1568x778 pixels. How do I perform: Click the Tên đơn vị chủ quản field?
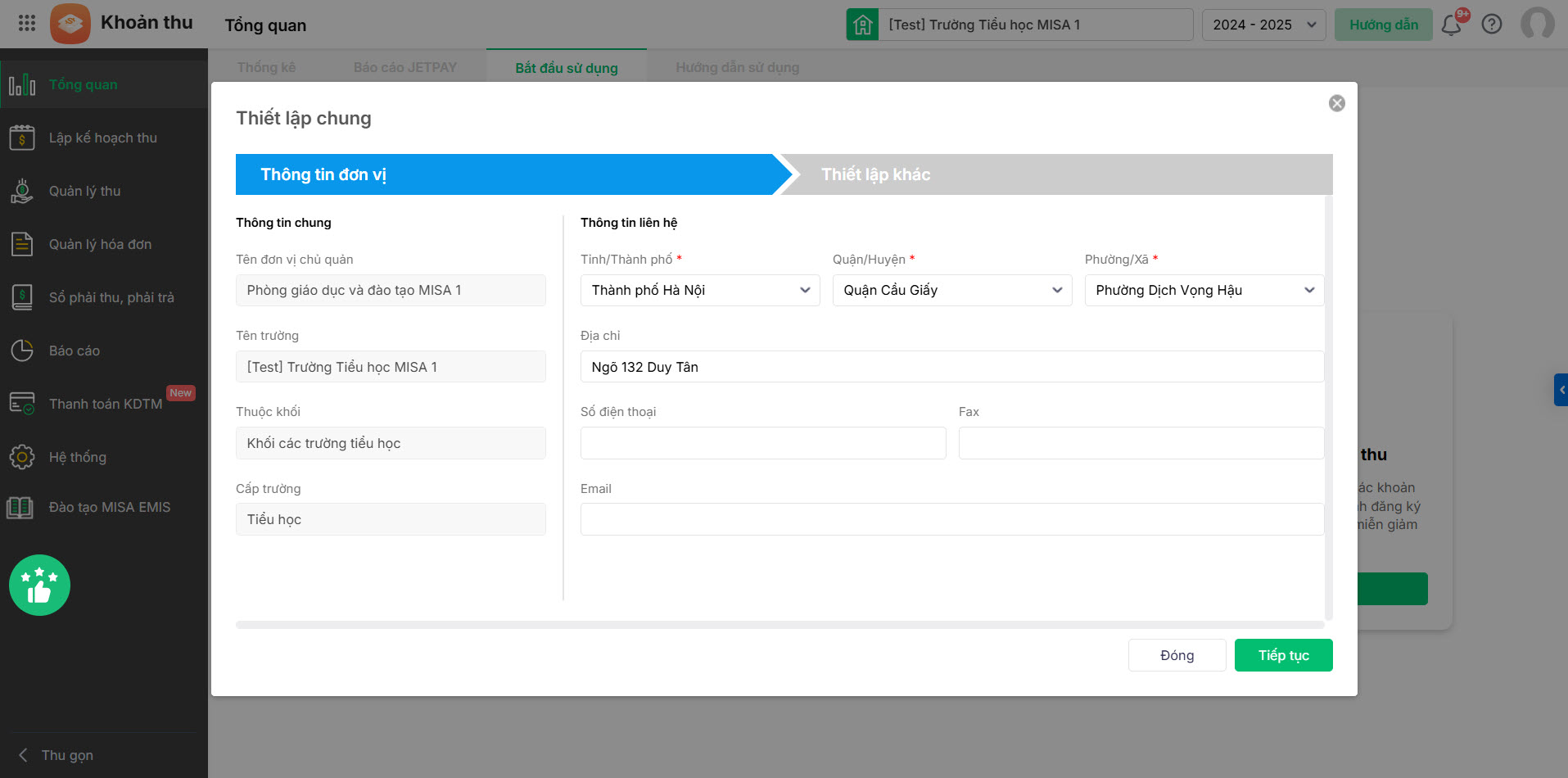click(391, 290)
